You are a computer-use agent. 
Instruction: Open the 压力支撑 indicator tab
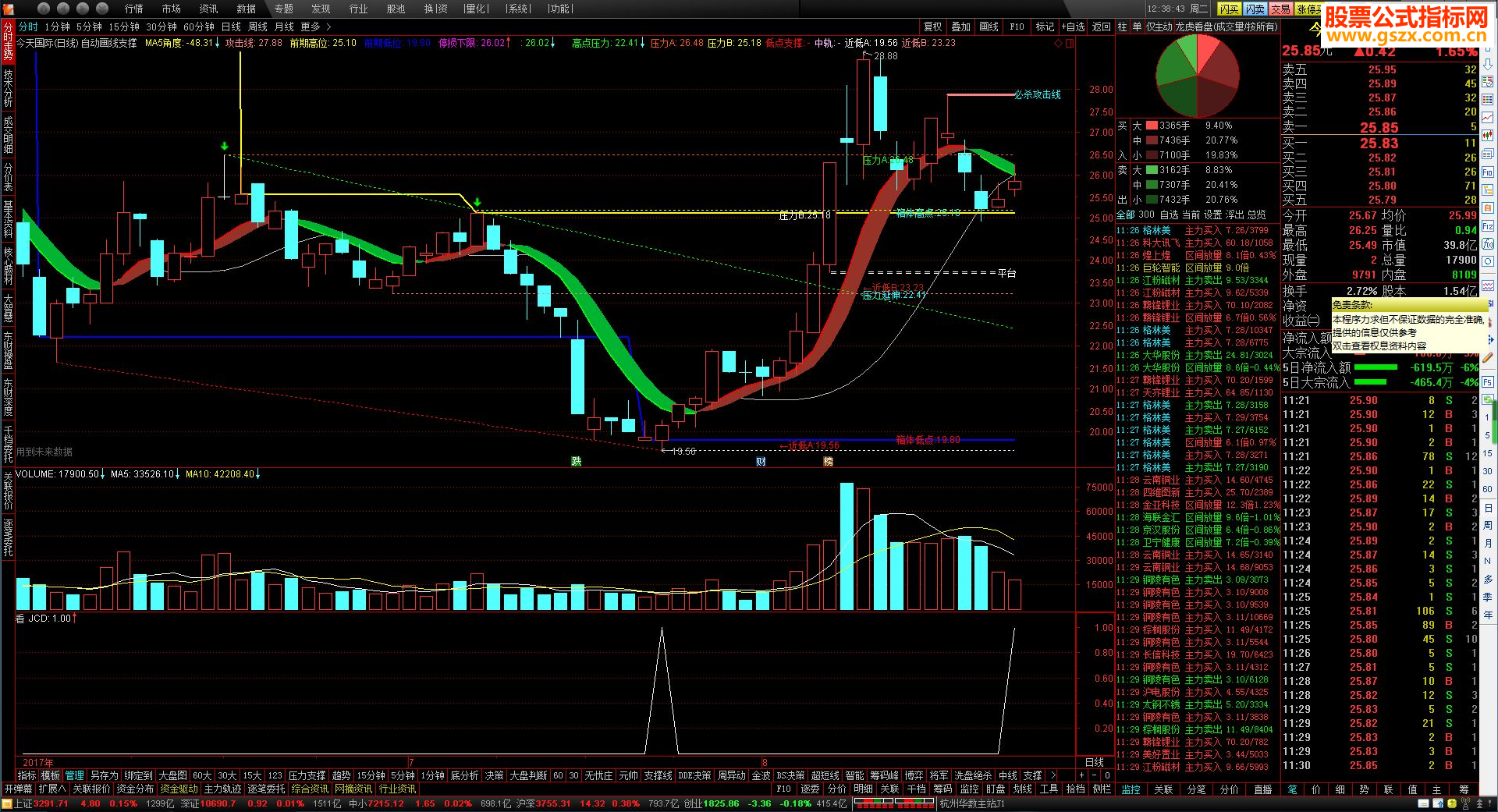pos(307,775)
